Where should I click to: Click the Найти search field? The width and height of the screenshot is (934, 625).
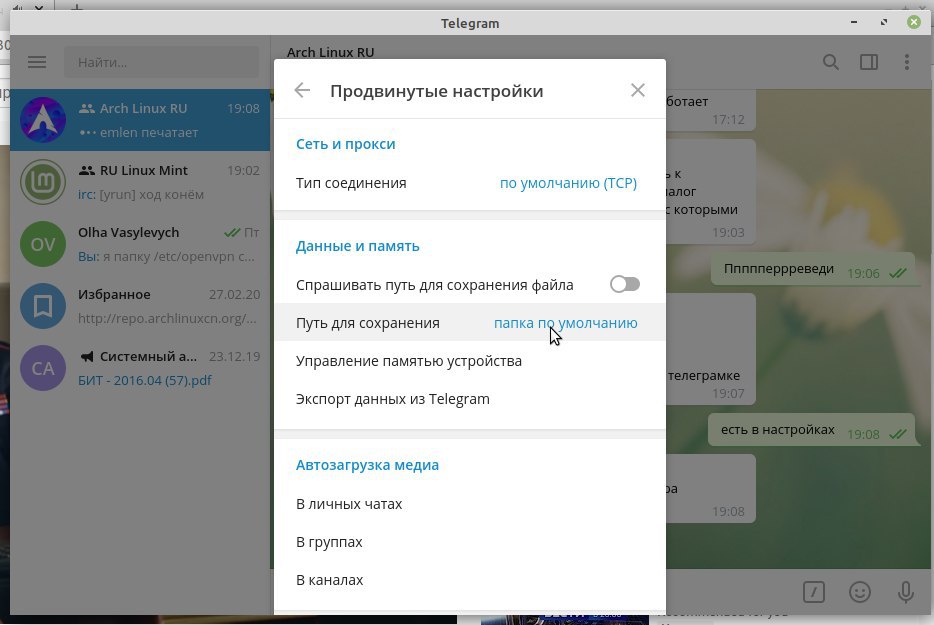[161, 62]
